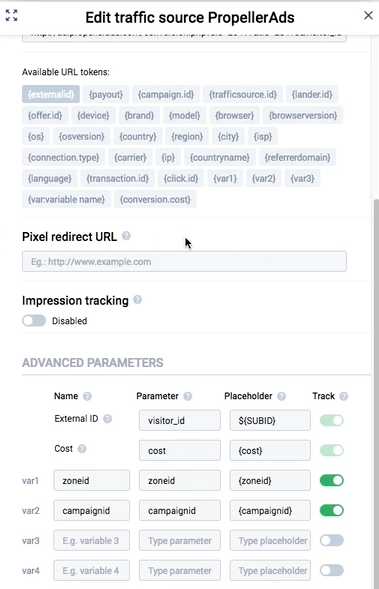Add the {conversion.cost} token
Viewport: 379px width, 589px height.
click(155, 199)
